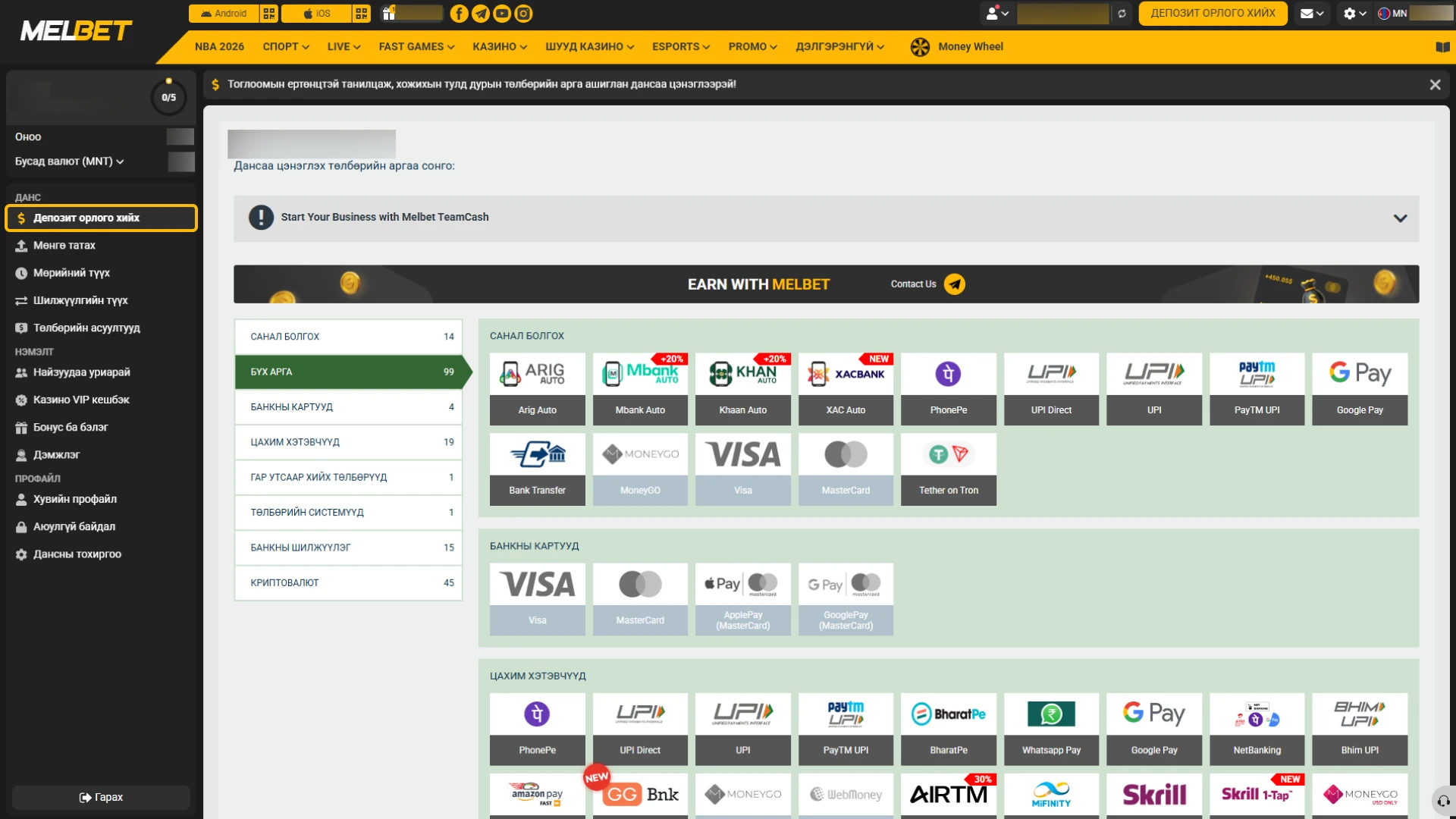This screenshot has width=1456, height=819.
Task: Select Khaan Auto payment method
Action: tap(743, 389)
